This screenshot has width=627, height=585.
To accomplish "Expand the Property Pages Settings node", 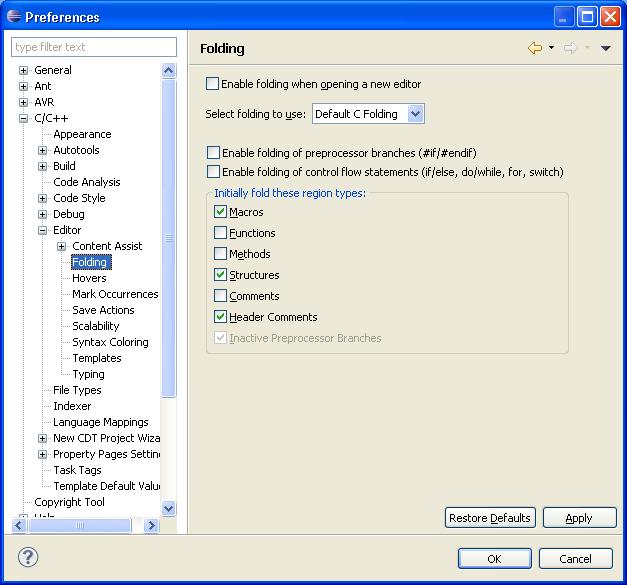I will [42, 454].
